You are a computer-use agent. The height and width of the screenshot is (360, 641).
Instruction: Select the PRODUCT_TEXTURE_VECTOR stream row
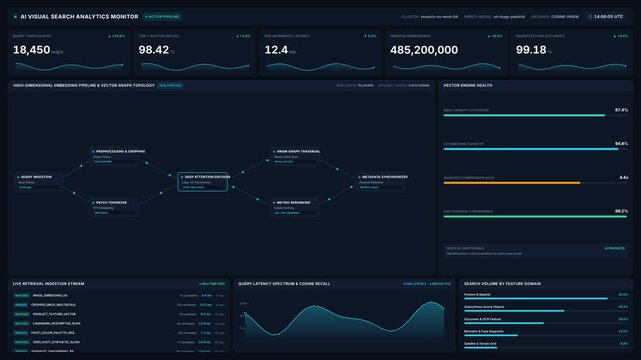119,314
